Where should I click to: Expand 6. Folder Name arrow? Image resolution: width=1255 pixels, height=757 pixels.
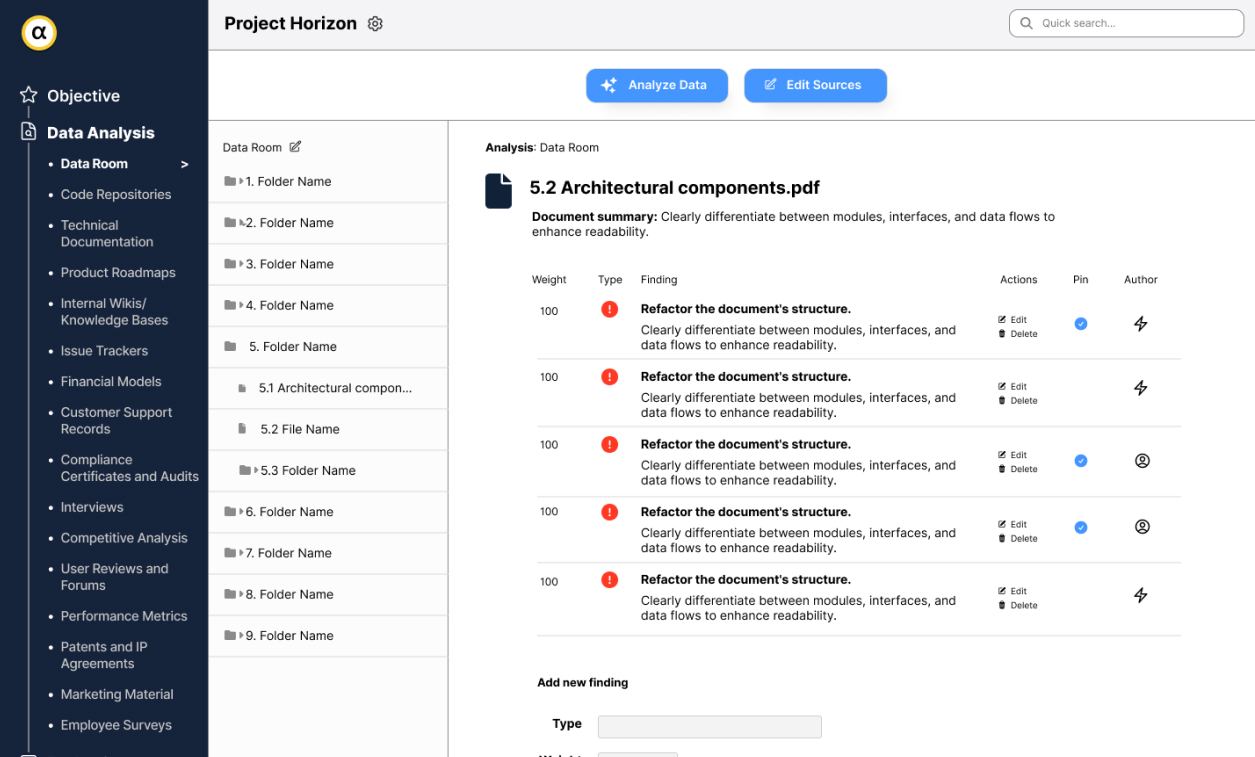tap(241, 511)
